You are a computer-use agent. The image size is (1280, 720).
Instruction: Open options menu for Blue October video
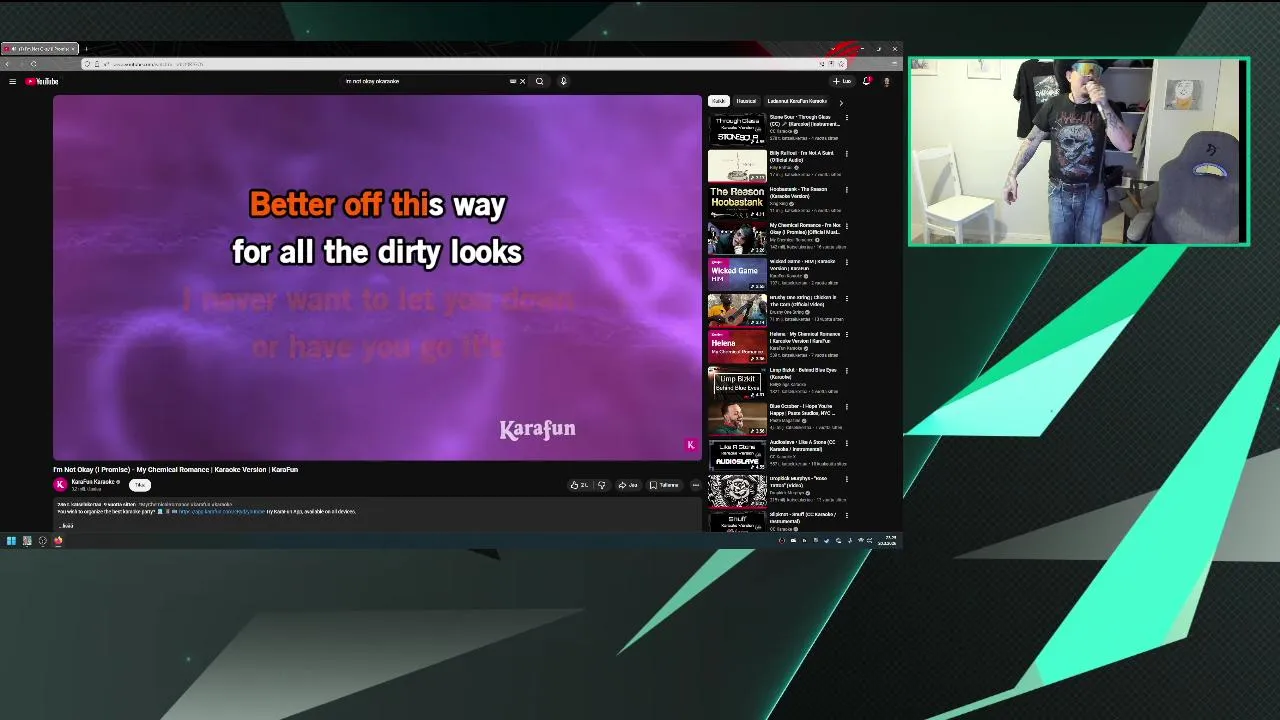click(x=846, y=407)
